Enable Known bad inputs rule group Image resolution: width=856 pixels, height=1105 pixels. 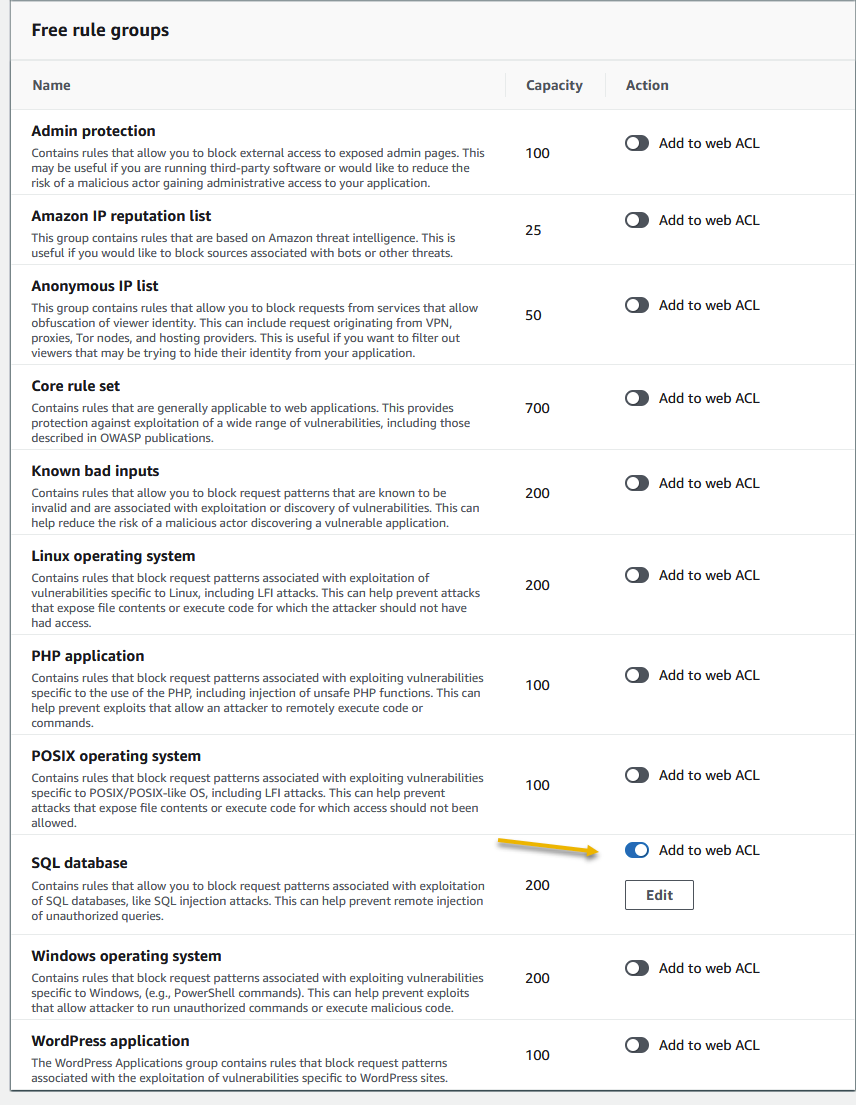637,483
